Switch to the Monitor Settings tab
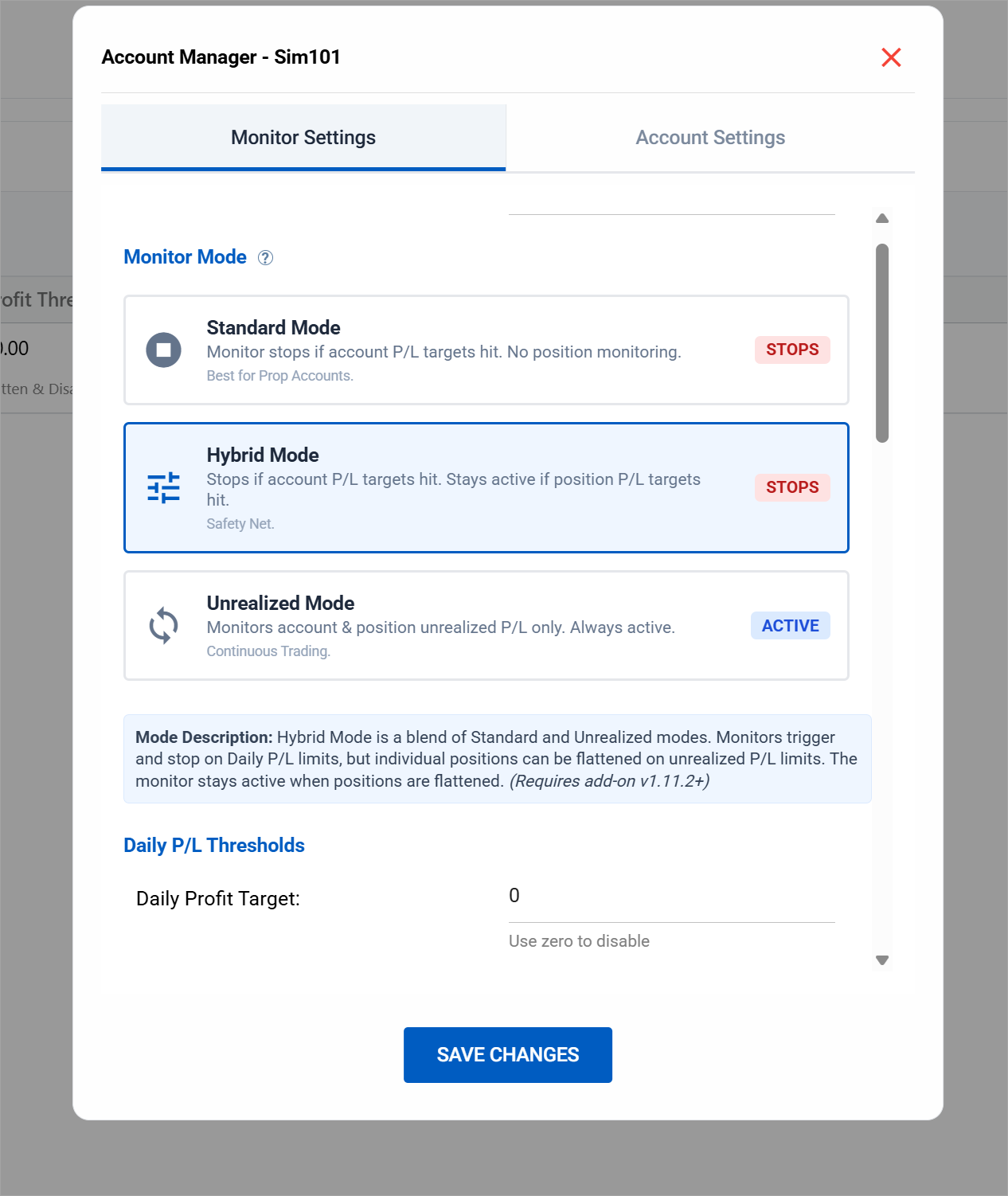 point(303,138)
